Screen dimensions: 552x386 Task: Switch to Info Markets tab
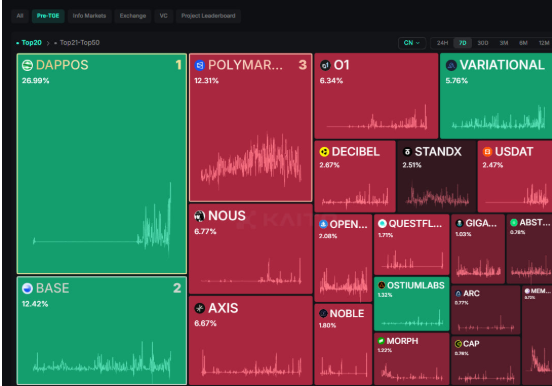[x=89, y=16]
